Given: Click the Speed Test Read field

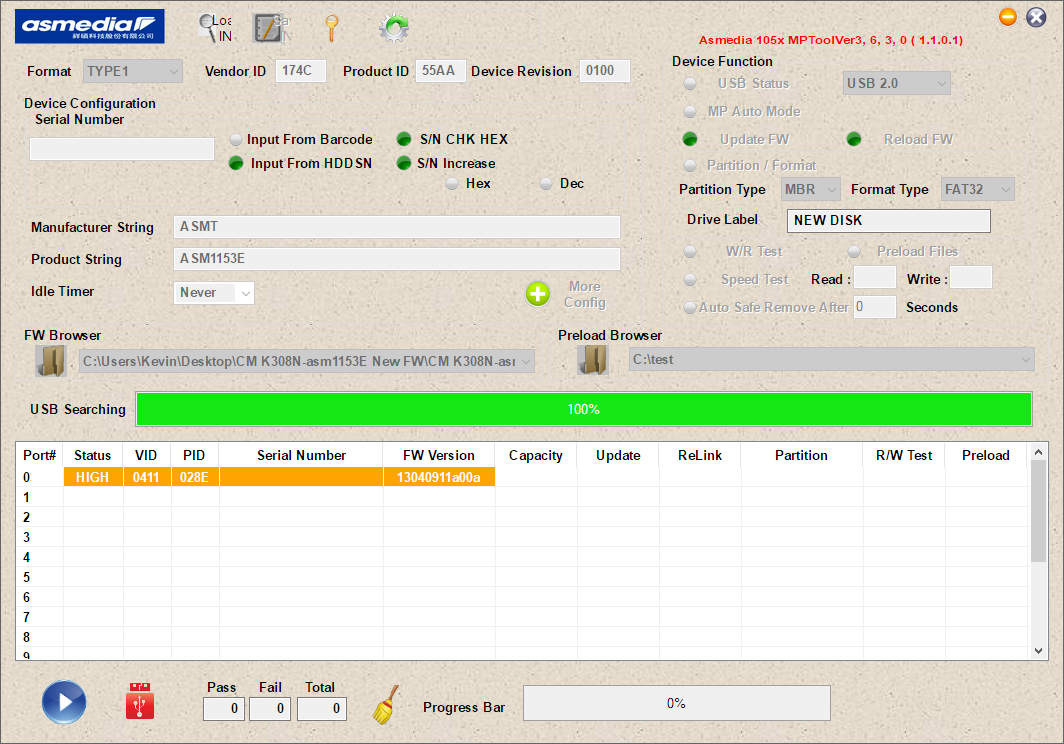Looking at the screenshot, I should point(875,278).
